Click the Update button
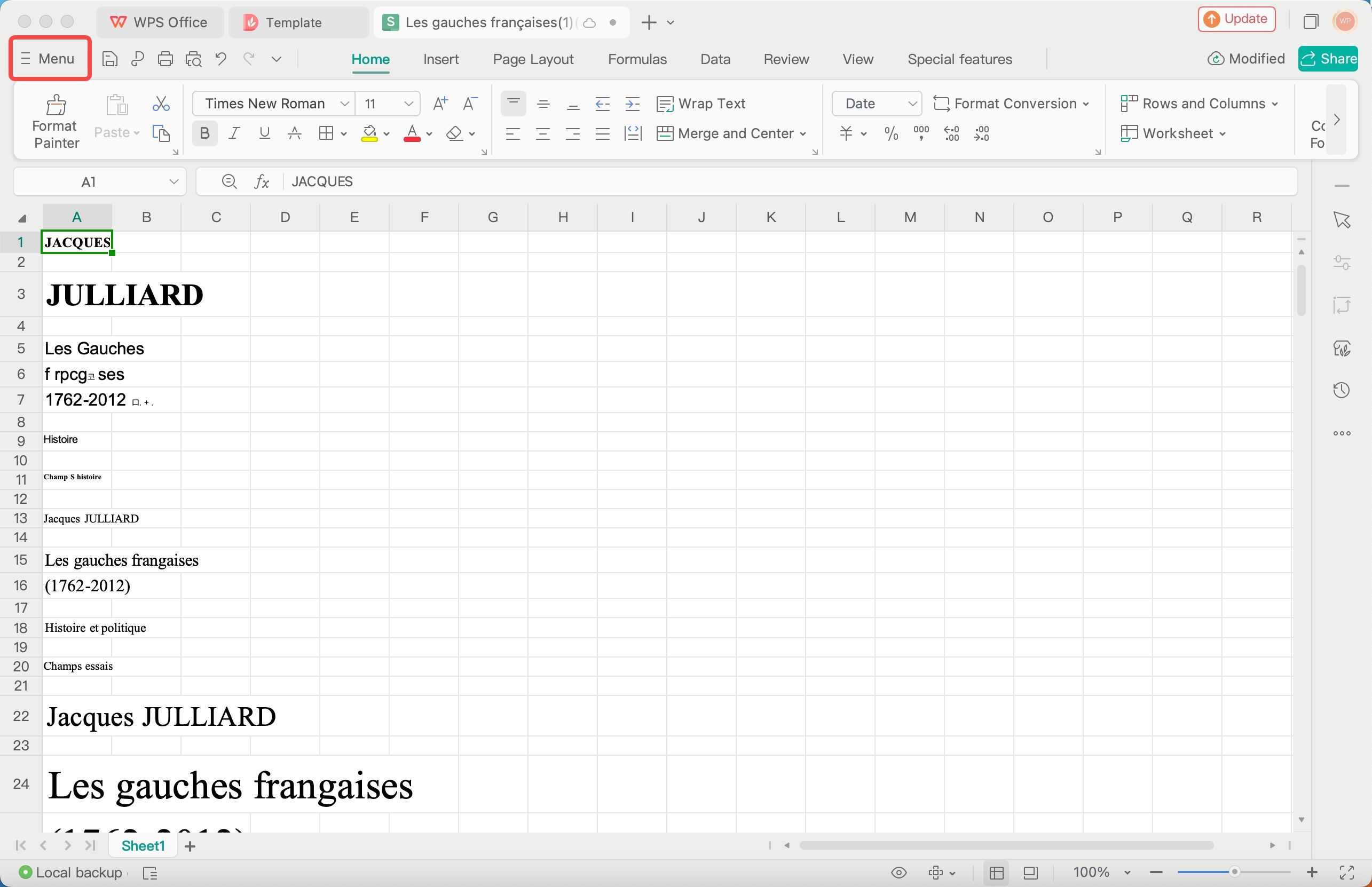Viewport: 1372px width, 887px height. 1236,19
